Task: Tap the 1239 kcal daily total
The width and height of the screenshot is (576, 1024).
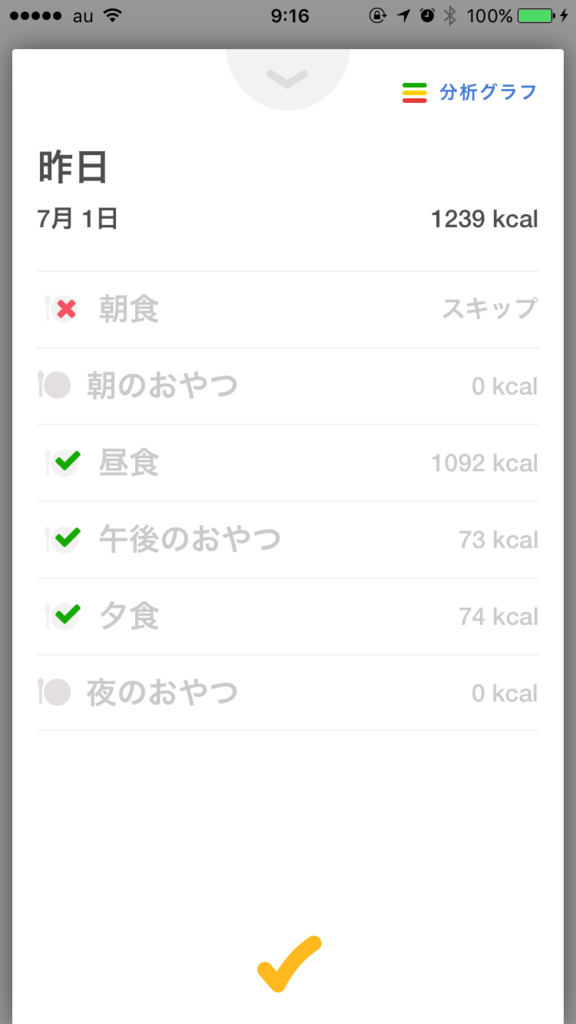Action: [x=483, y=218]
